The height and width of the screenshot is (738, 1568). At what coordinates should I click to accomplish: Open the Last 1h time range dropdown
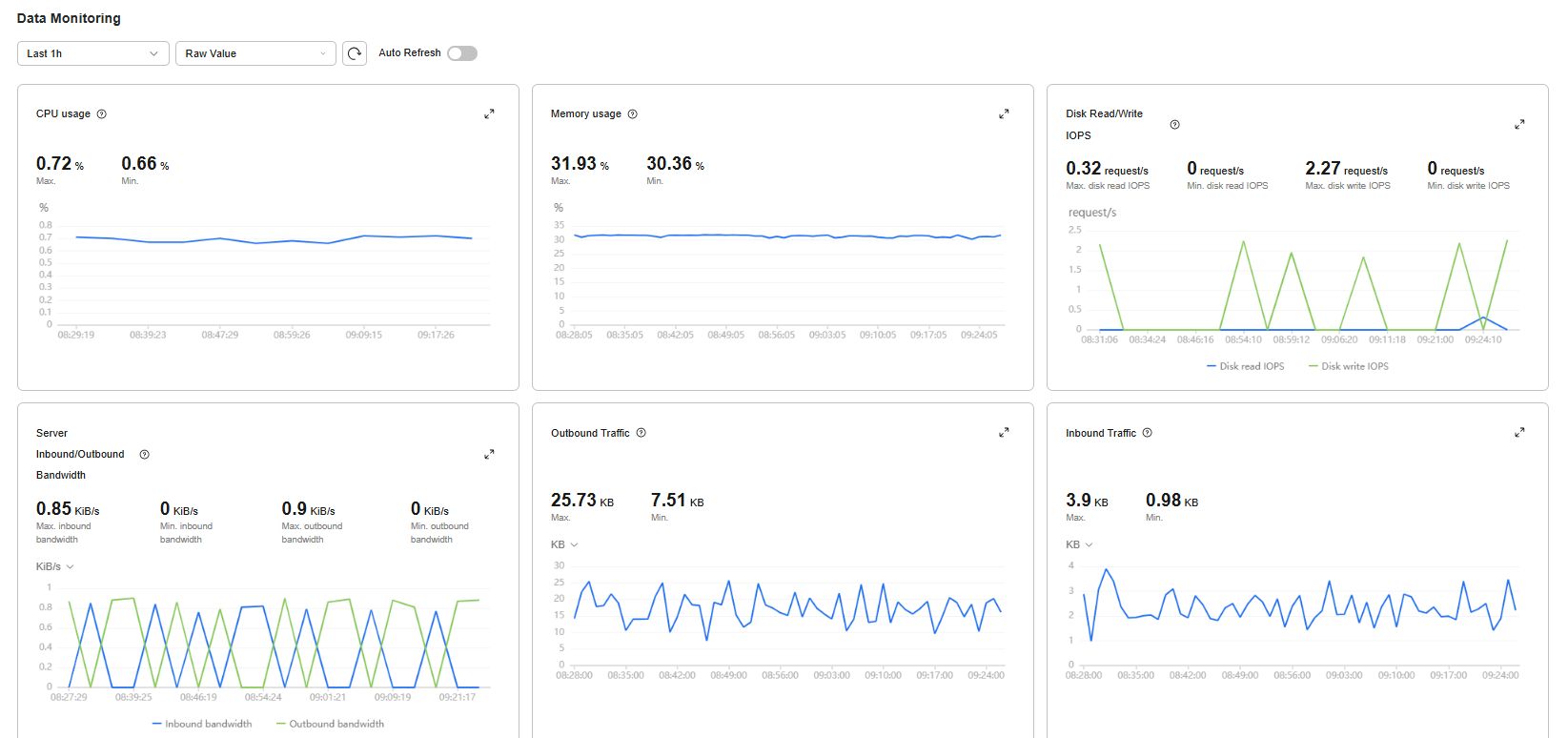point(92,53)
